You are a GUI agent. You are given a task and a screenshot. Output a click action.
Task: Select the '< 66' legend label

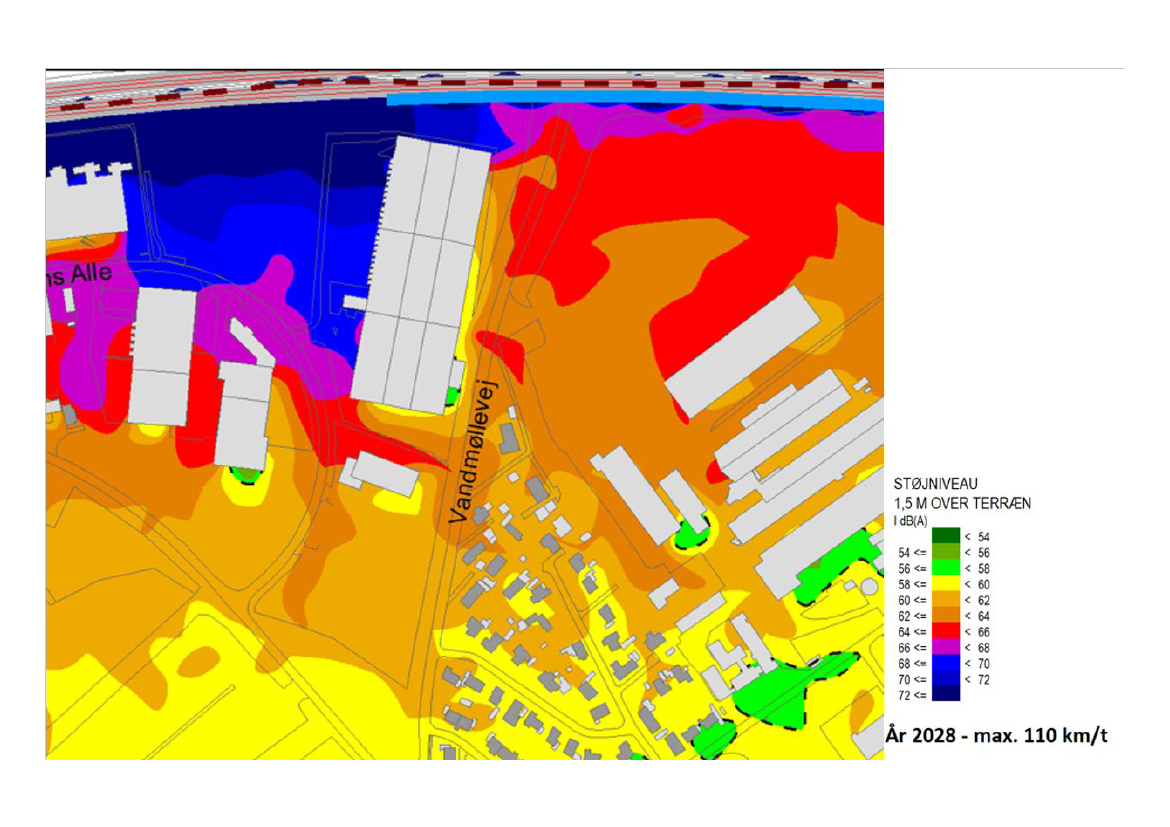pyautogui.click(x=977, y=632)
